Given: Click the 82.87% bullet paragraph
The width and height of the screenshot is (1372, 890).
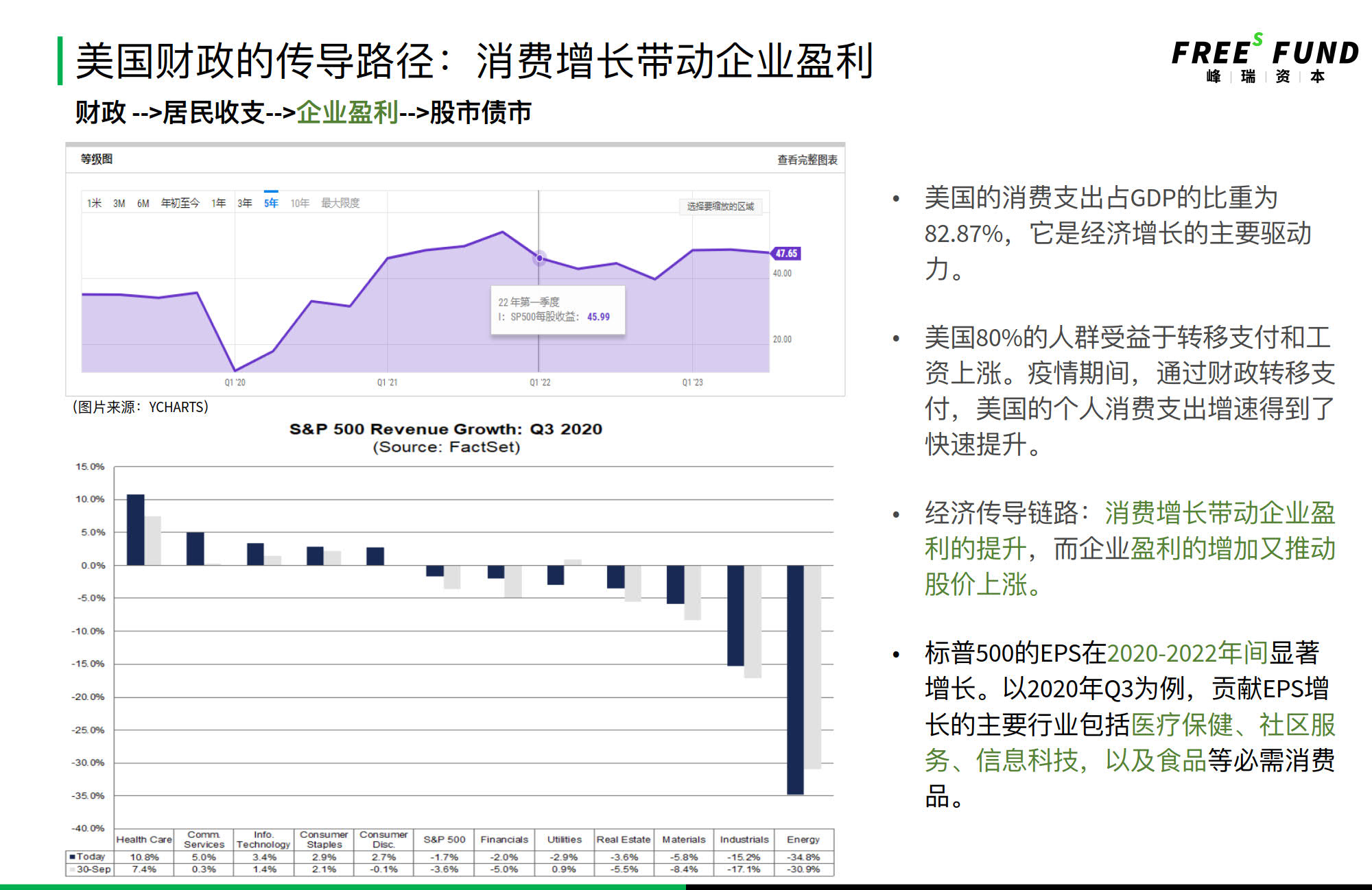Looking at the screenshot, I should coord(1117,233).
